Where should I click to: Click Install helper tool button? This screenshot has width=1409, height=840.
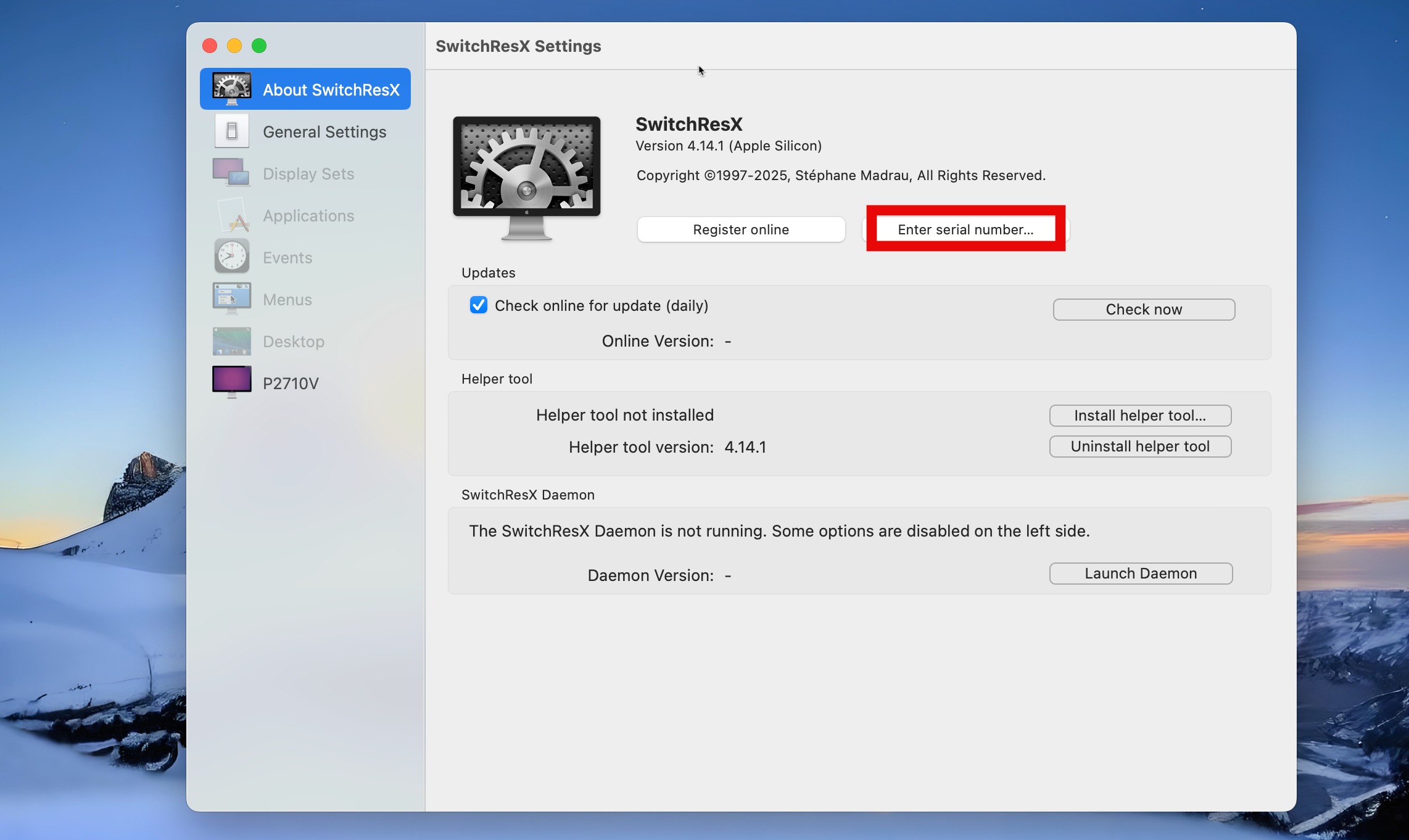[1139, 416]
